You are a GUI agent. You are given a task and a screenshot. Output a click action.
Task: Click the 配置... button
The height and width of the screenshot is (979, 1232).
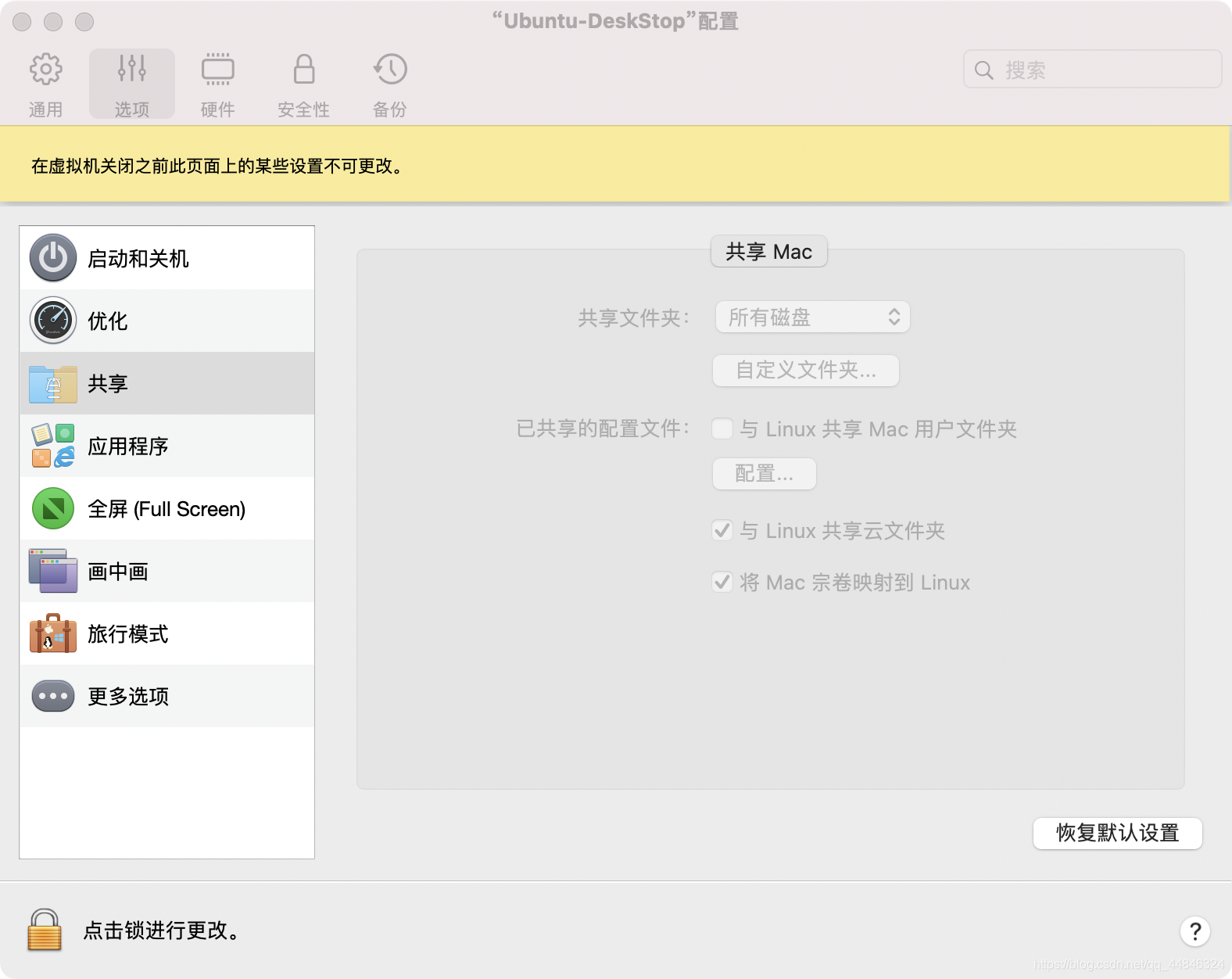coord(765,474)
